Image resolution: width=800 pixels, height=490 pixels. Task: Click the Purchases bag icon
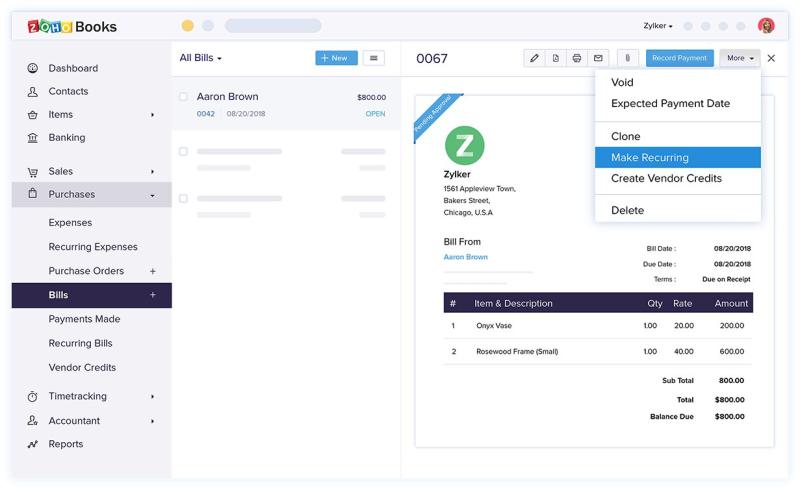coord(33,193)
